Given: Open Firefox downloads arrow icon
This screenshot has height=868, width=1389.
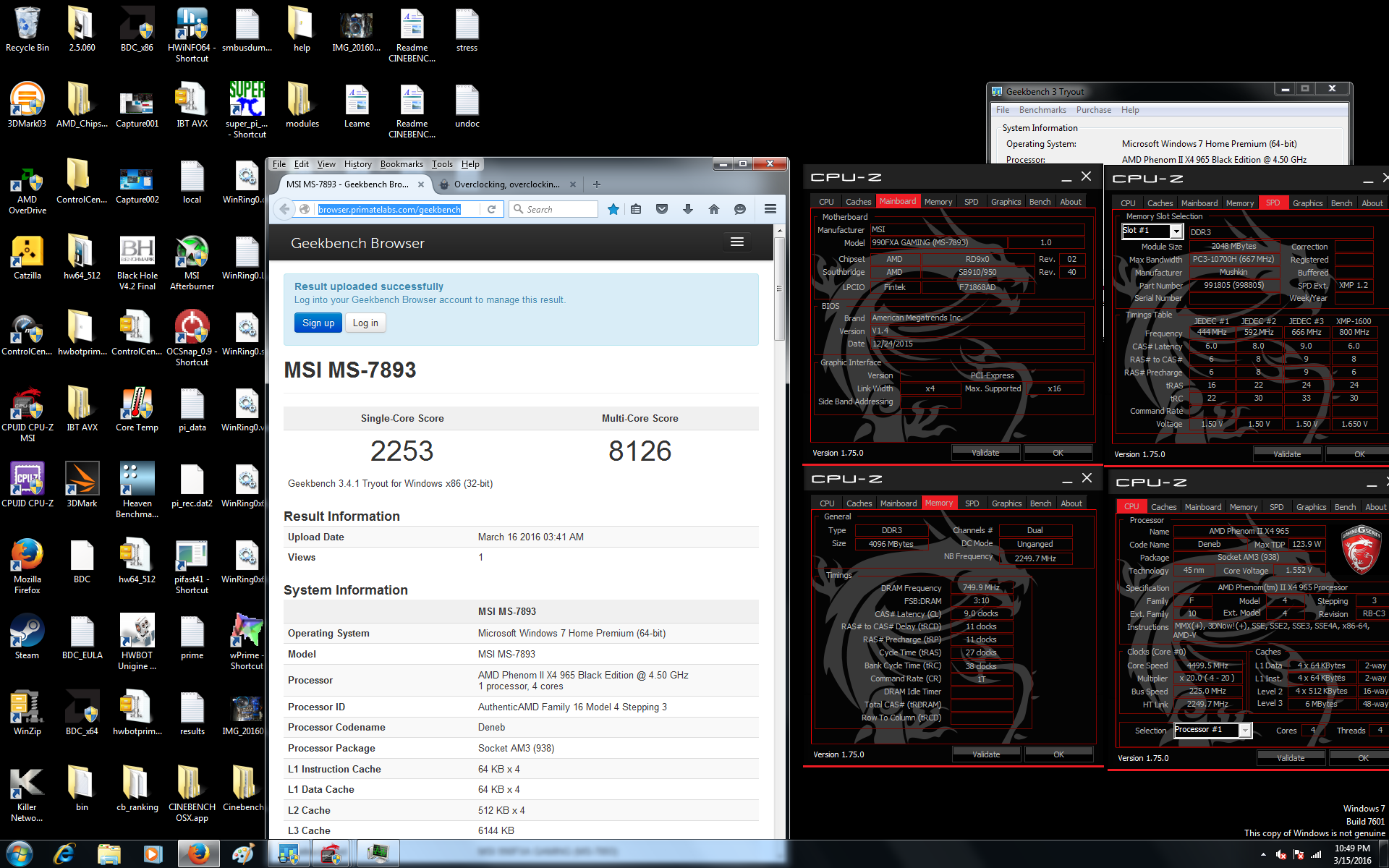Looking at the screenshot, I should tap(688, 209).
